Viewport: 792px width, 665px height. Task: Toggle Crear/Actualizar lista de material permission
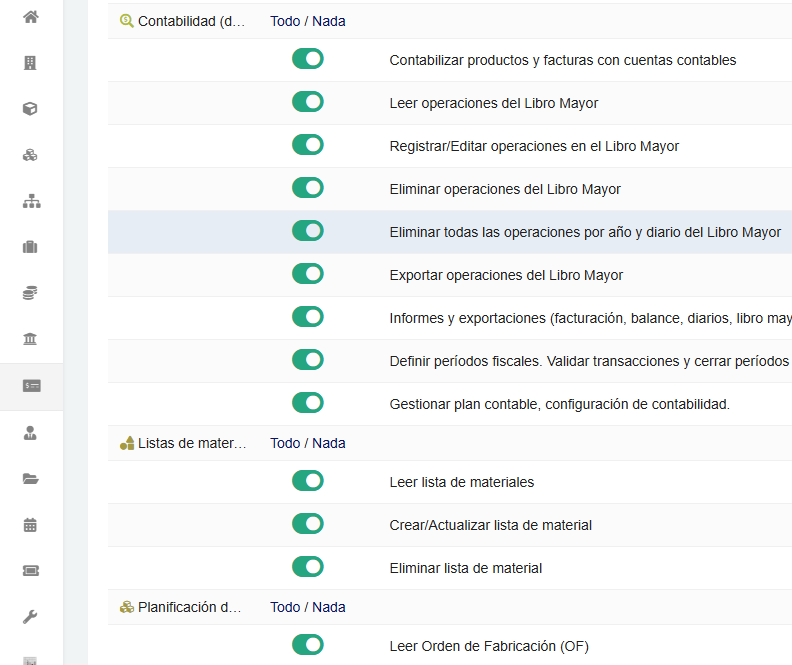coord(308,524)
